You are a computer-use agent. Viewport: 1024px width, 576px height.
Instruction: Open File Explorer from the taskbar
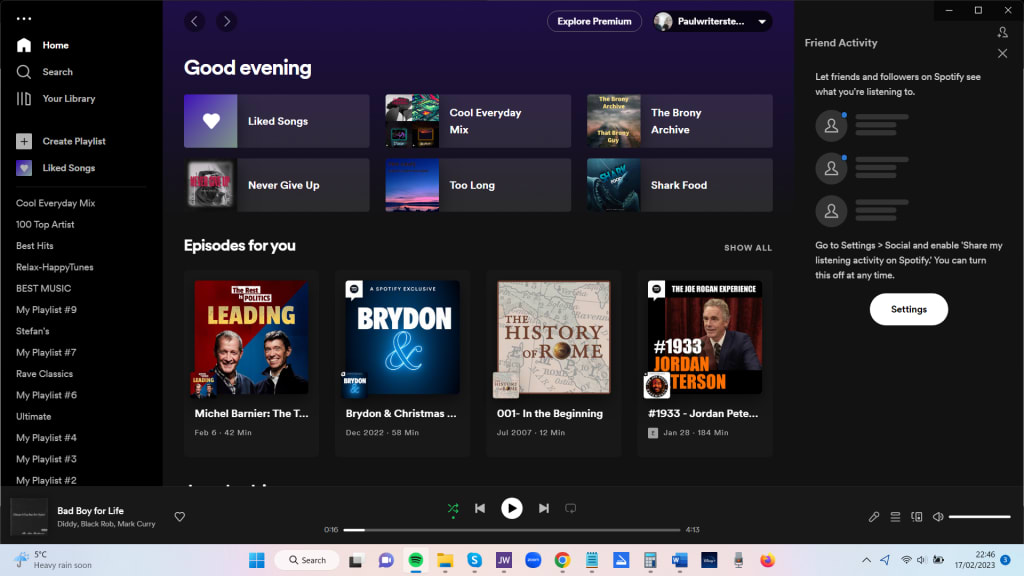point(445,560)
